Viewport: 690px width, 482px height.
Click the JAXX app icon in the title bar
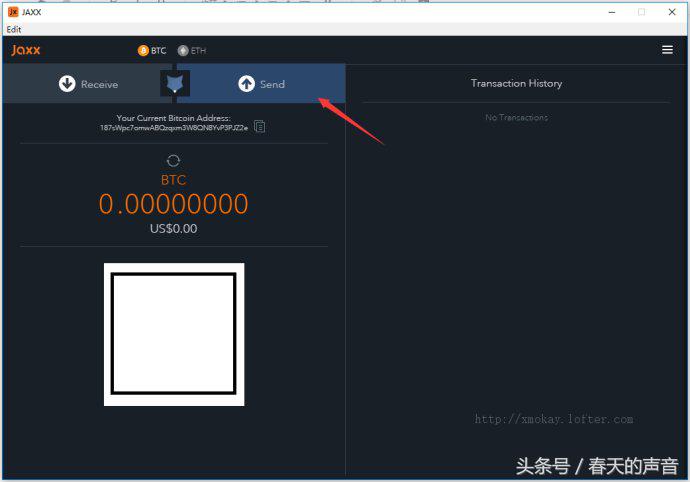[x=13, y=12]
